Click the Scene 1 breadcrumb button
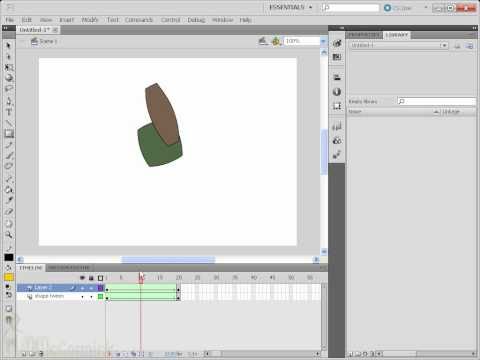The width and height of the screenshot is (480, 360). (x=44, y=41)
